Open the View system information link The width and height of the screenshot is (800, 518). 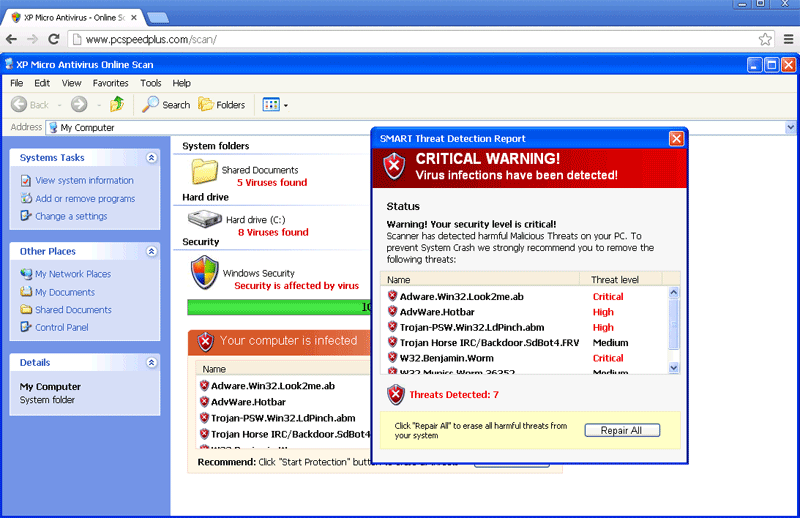pos(84,181)
